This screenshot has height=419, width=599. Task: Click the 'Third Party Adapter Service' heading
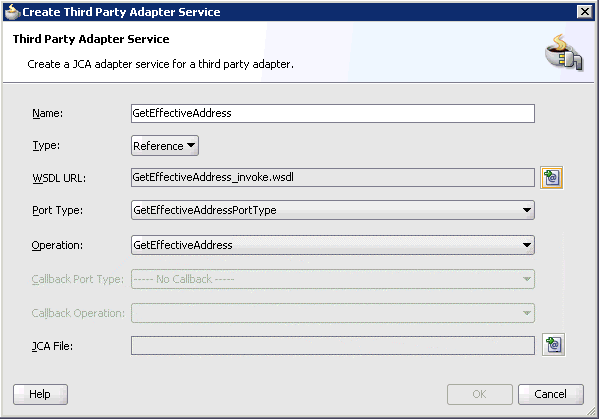click(91, 39)
